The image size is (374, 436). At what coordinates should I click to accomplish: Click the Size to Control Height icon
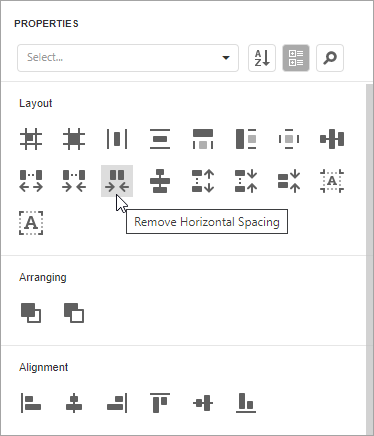(x=246, y=139)
